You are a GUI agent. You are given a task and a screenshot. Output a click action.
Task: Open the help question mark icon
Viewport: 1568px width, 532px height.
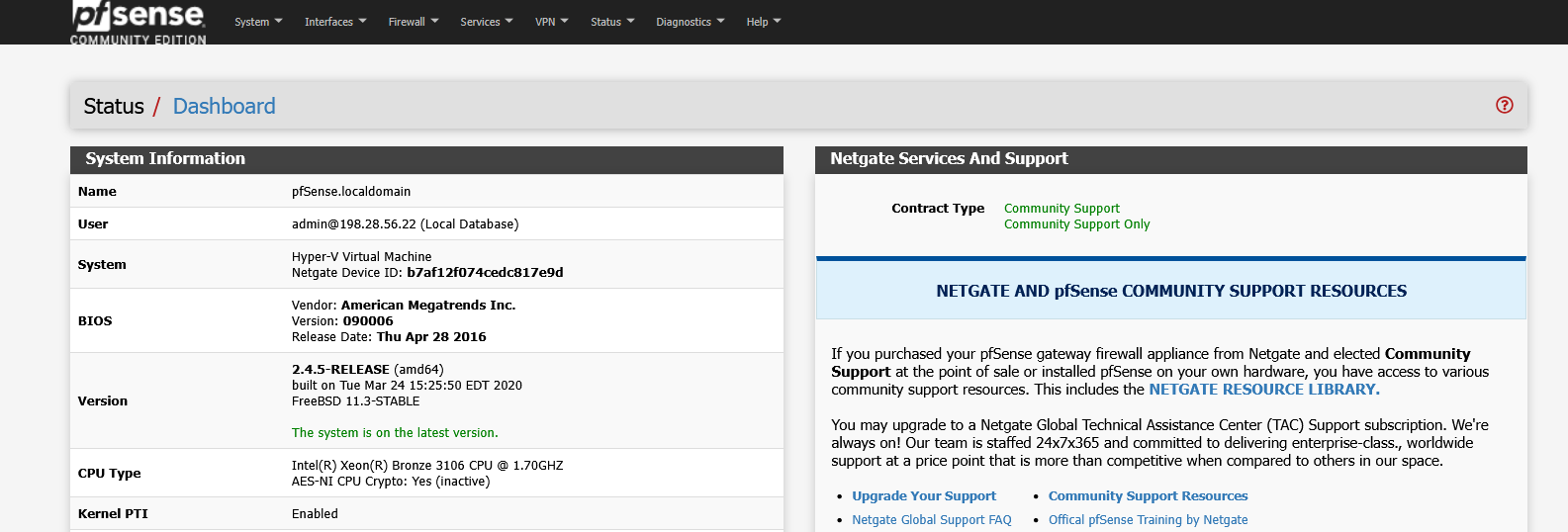(1504, 105)
